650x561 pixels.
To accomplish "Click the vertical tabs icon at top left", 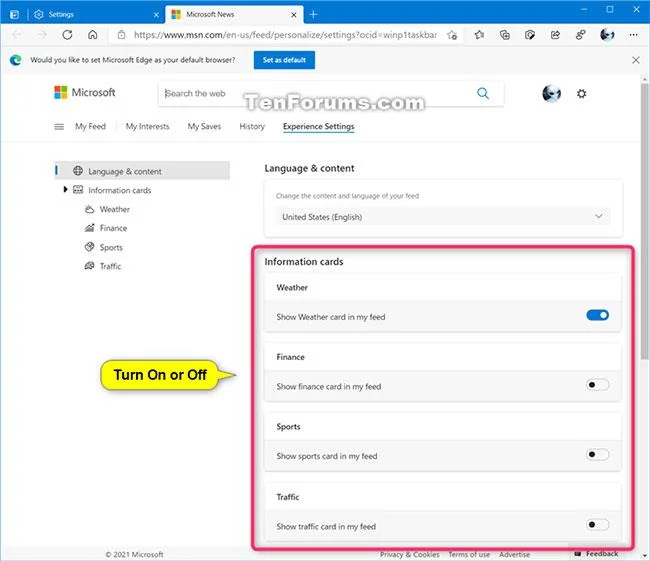I will click(14, 15).
